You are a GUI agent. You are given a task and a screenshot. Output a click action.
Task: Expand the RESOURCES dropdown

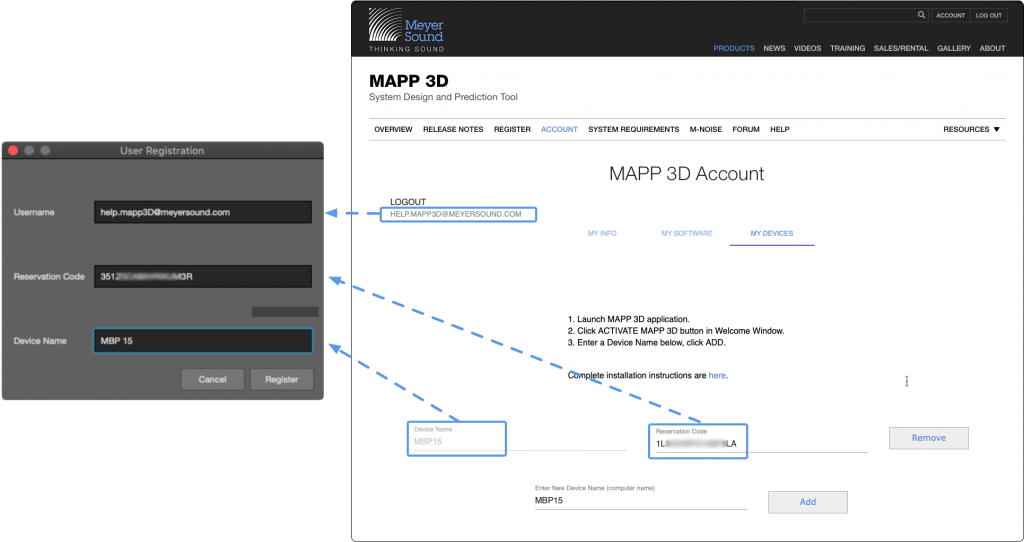[x=972, y=129]
